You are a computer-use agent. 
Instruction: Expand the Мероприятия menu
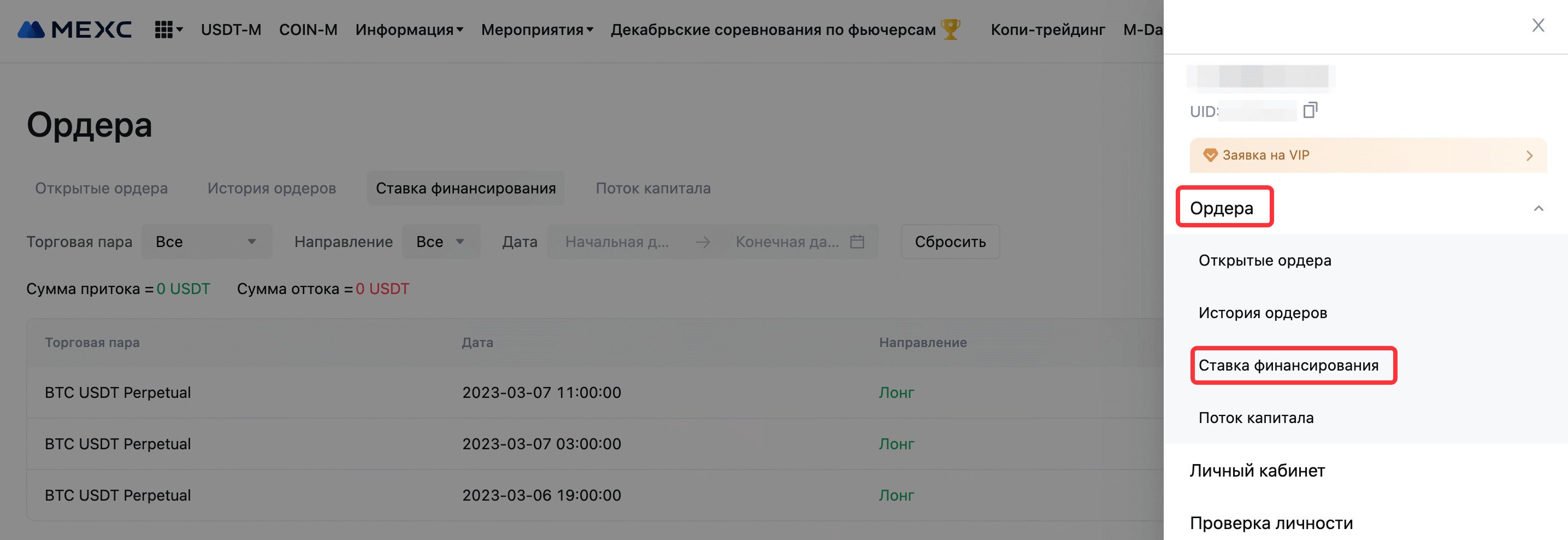click(x=537, y=29)
